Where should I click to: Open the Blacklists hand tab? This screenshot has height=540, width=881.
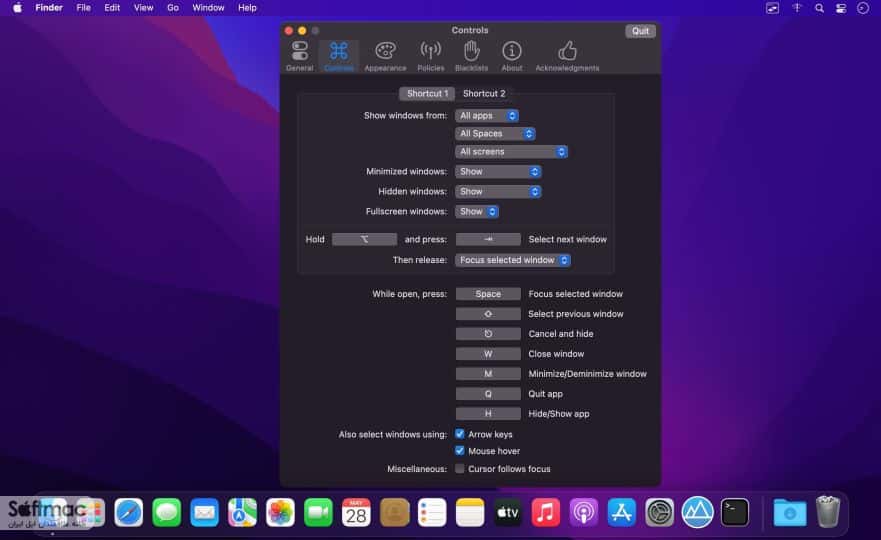point(471,56)
